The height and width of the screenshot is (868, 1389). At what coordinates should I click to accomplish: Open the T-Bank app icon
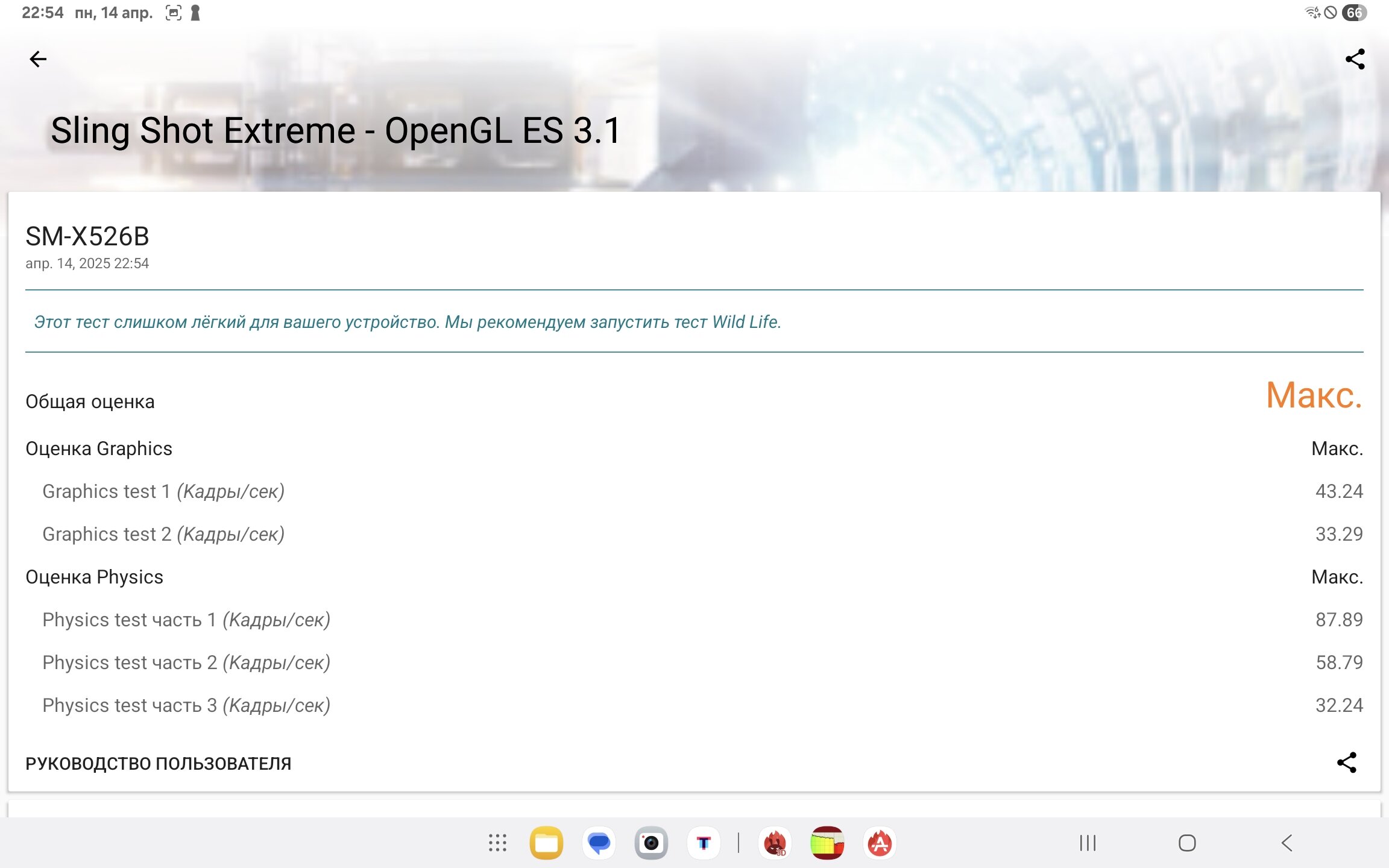click(x=704, y=843)
